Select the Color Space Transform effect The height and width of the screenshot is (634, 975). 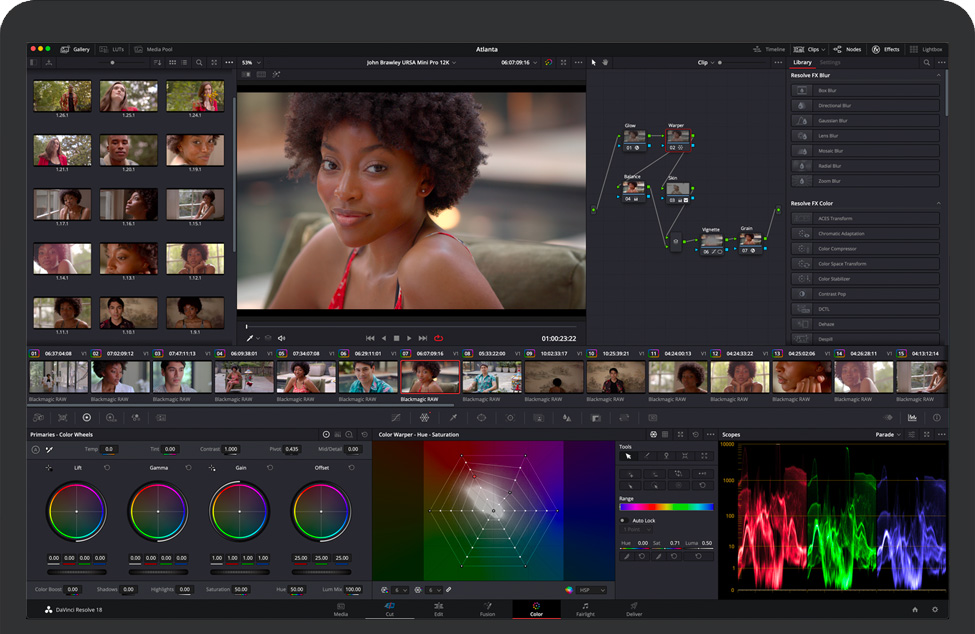click(x=841, y=263)
